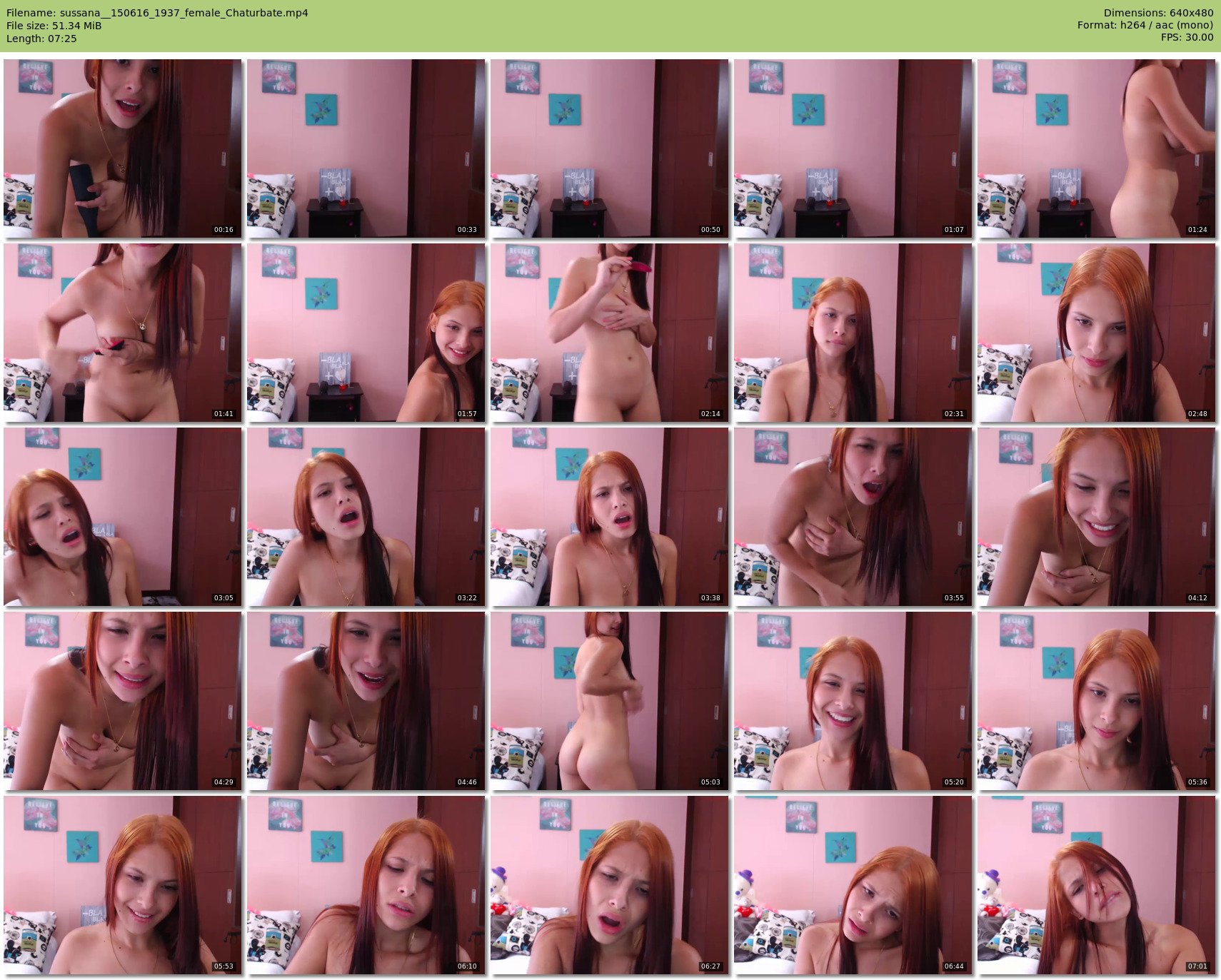Viewport: 1221px width, 980px height.
Task: Open the frame marked 06:27
Action: pos(609,885)
